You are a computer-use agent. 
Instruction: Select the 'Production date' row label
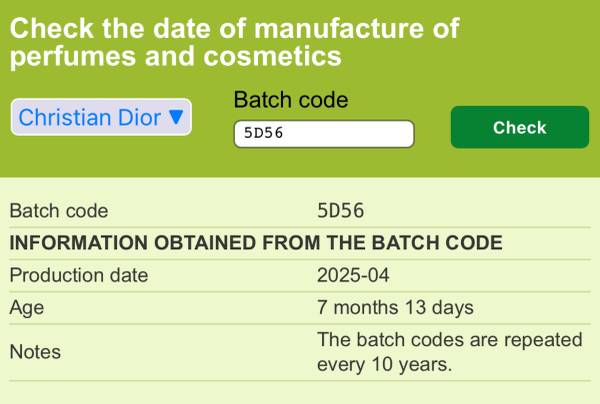78,275
